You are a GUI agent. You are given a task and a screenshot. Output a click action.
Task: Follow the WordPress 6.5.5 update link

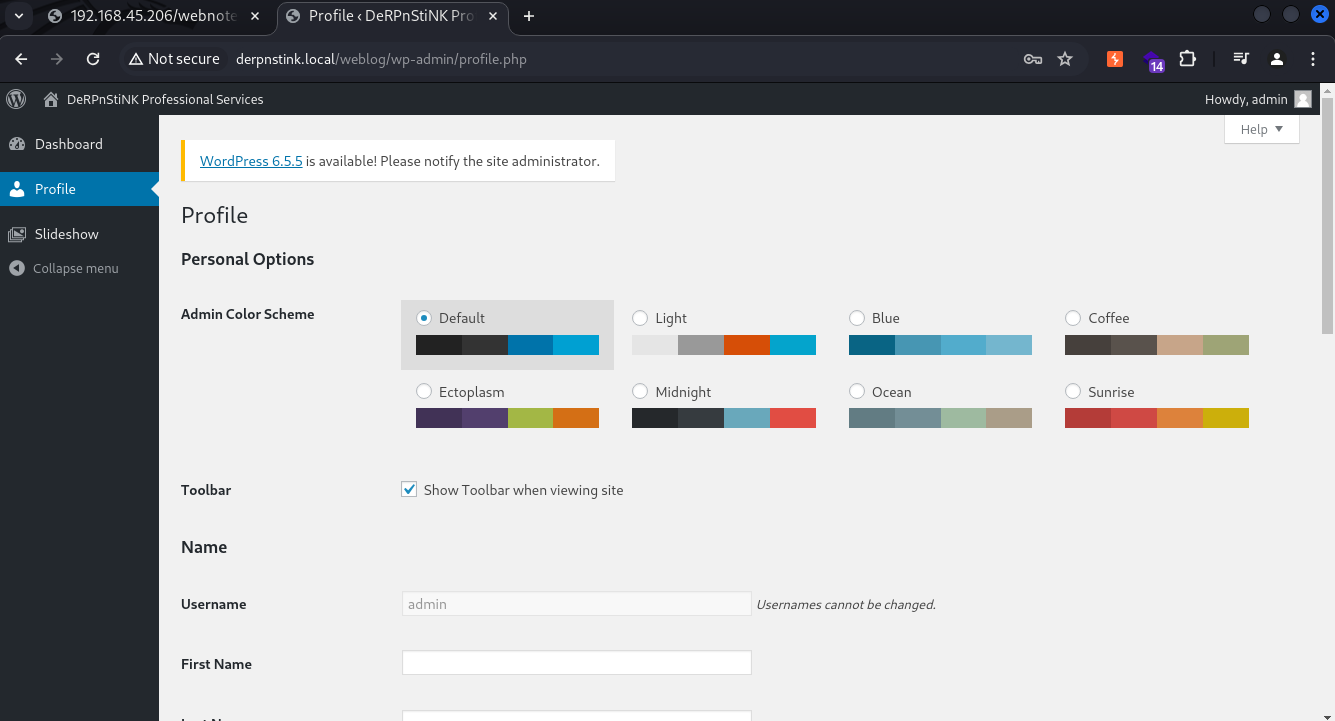pos(251,161)
